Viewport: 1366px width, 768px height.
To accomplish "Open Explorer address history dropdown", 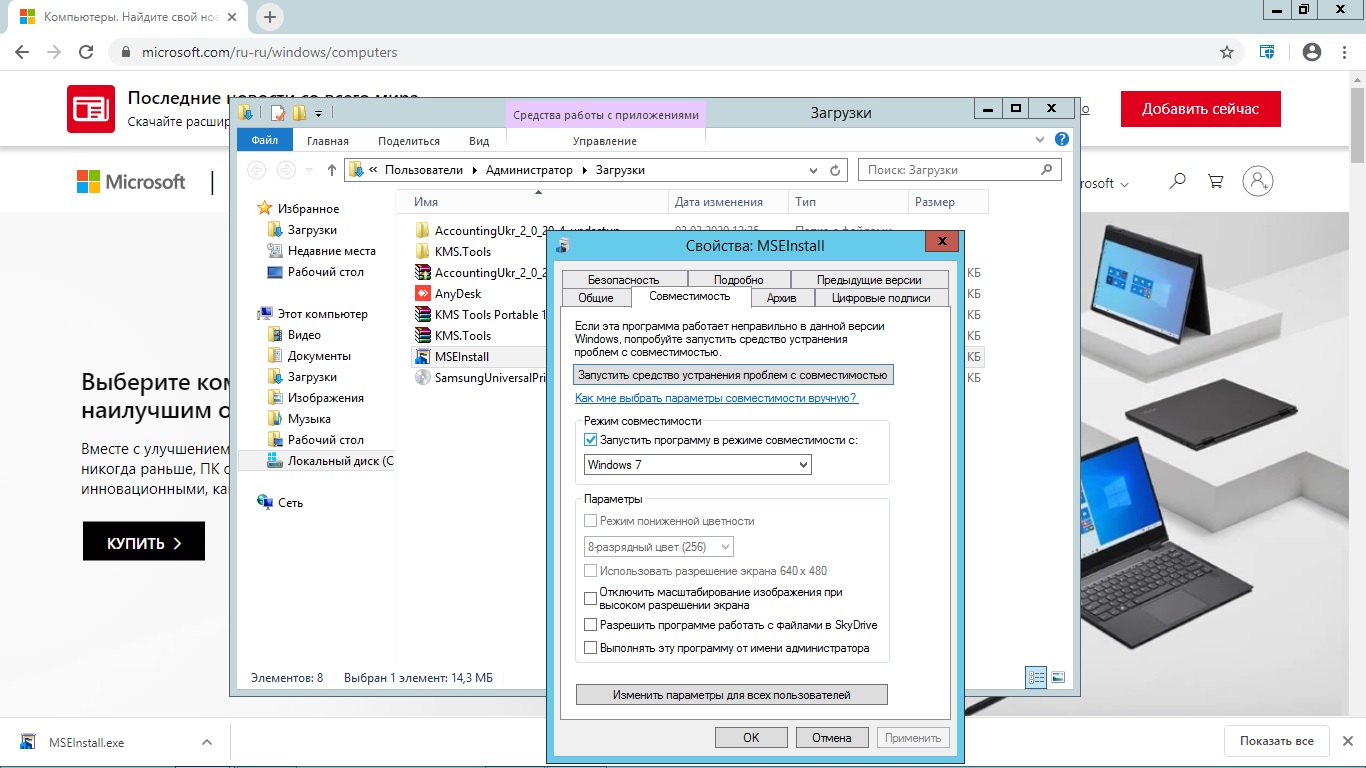I will 814,170.
